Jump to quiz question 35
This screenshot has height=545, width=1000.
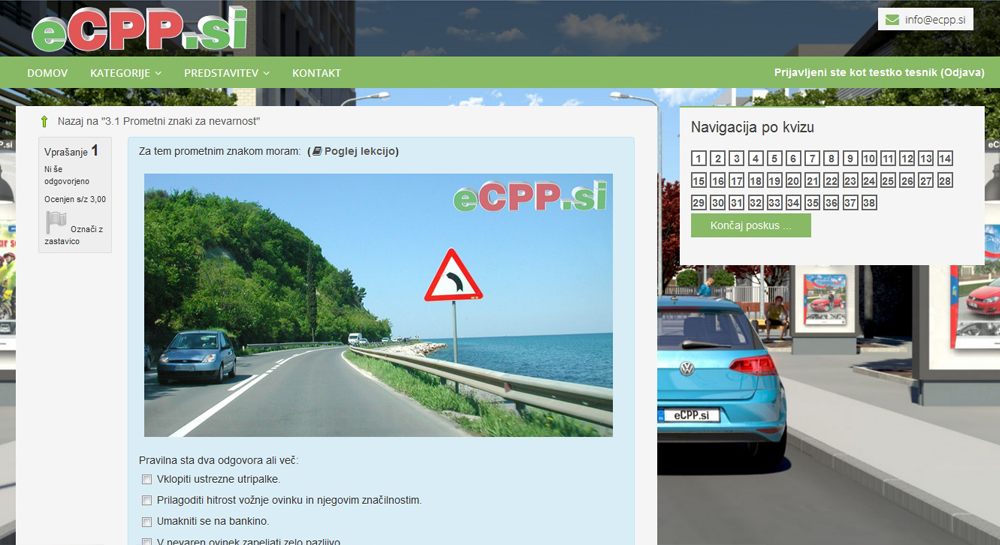pyautogui.click(x=812, y=203)
